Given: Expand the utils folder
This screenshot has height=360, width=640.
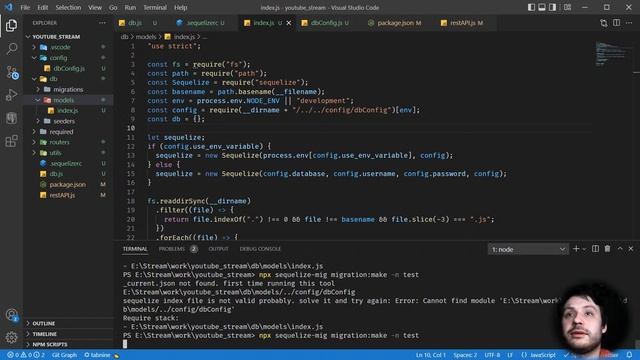Looking at the screenshot, I should [x=34, y=153].
